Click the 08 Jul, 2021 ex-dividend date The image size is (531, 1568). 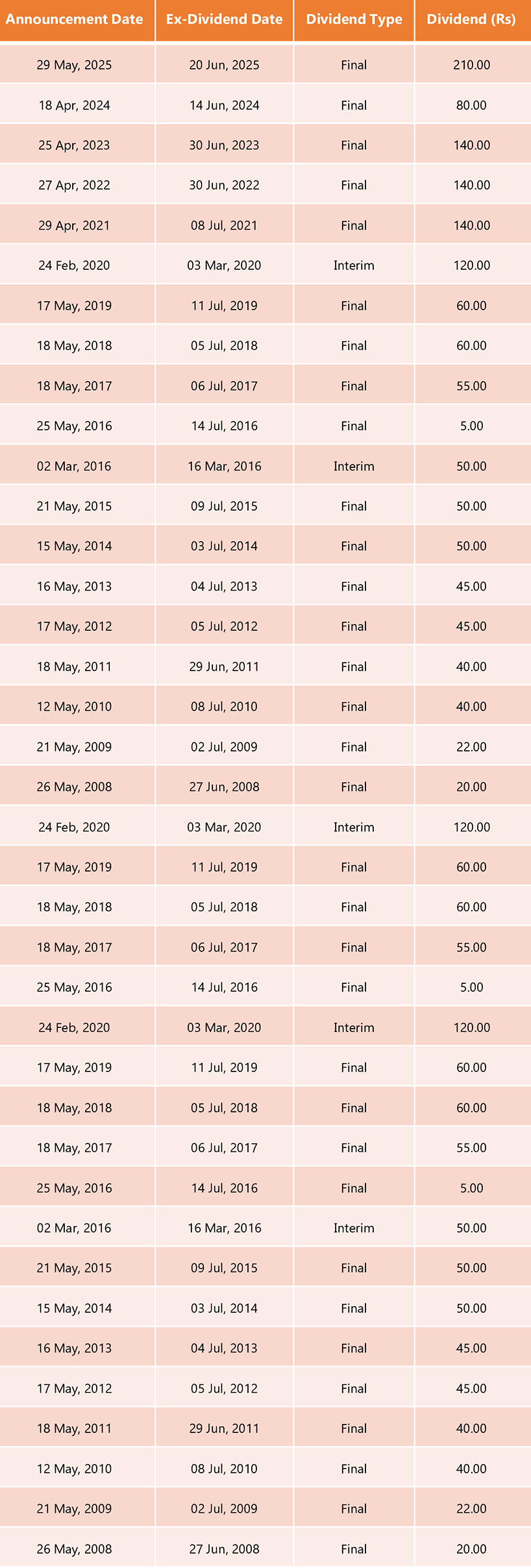coord(224,226)
